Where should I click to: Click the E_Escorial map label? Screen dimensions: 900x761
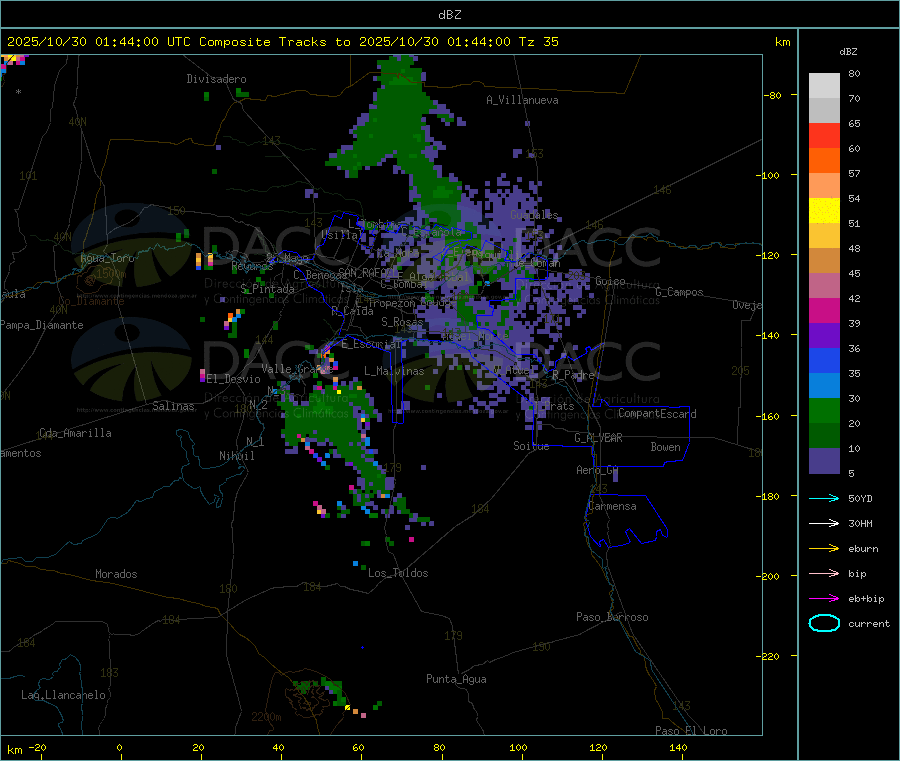click(371, 344)
